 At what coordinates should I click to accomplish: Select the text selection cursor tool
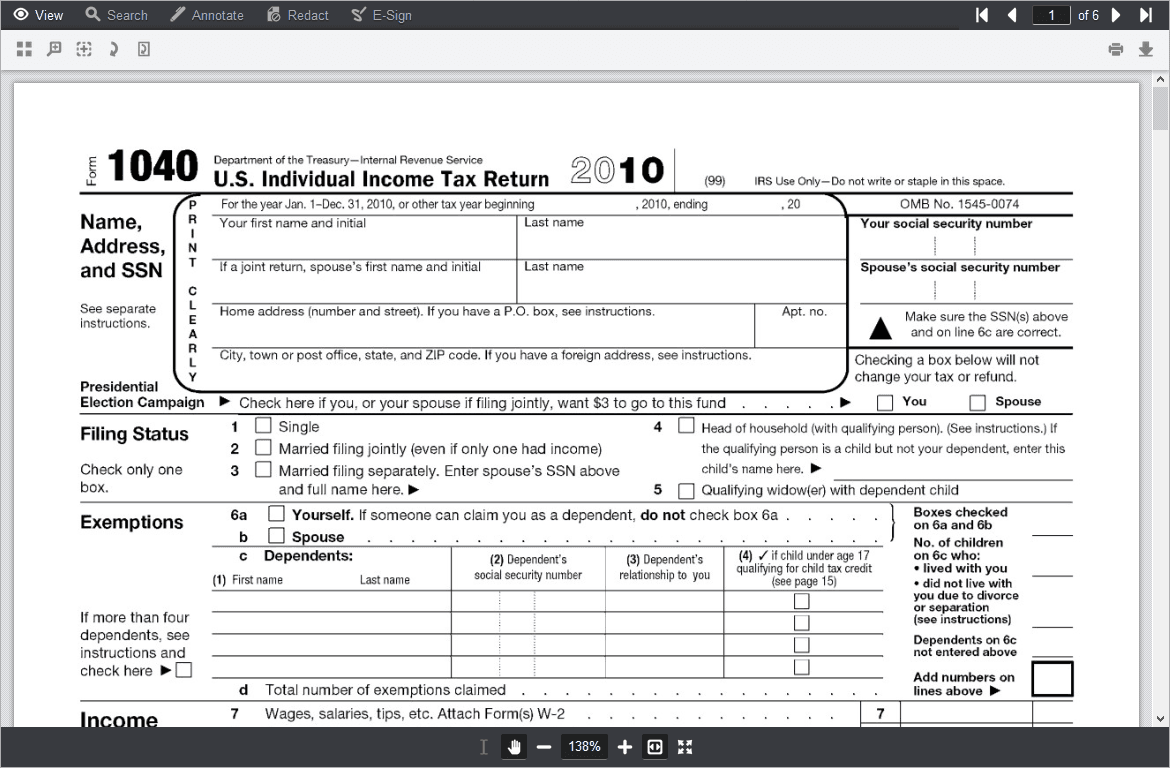(x=484, y=746)
